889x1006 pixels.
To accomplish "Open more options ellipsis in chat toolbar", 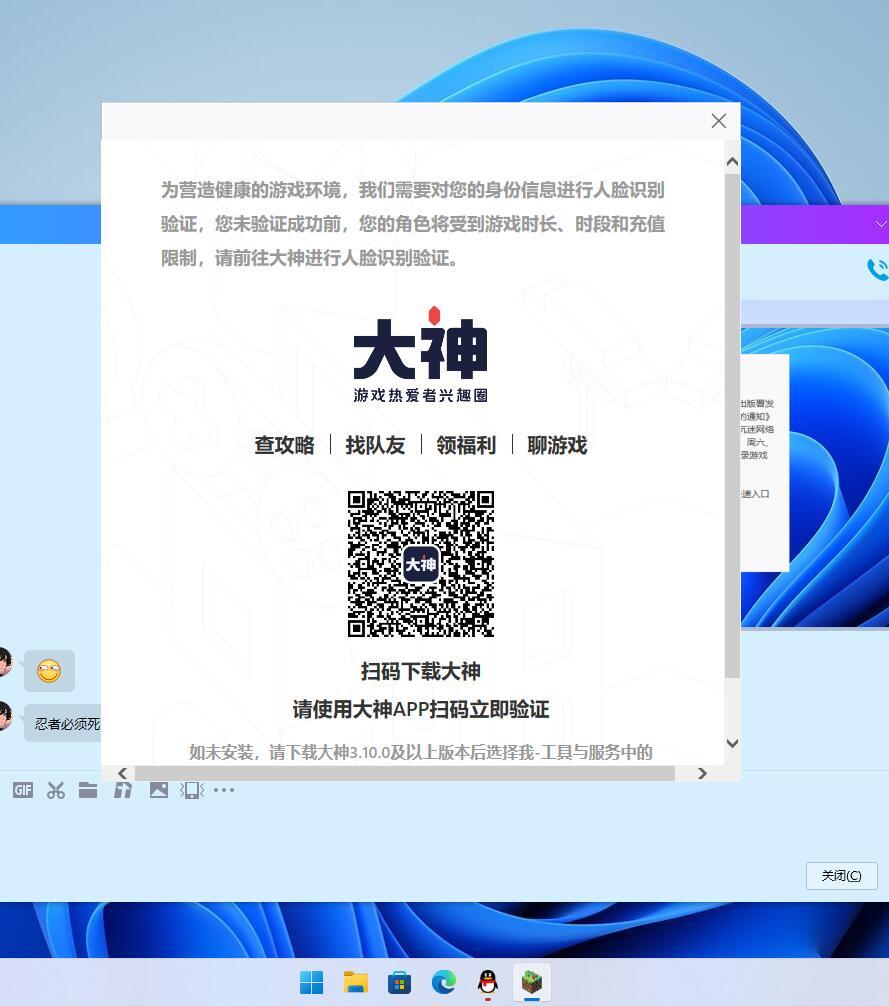I will coord(224,790).
